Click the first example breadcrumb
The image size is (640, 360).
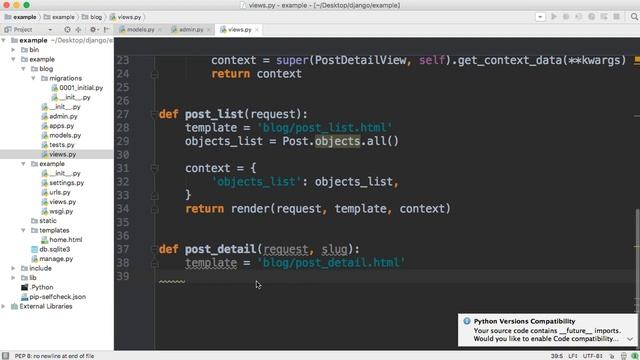coord(20,17)
